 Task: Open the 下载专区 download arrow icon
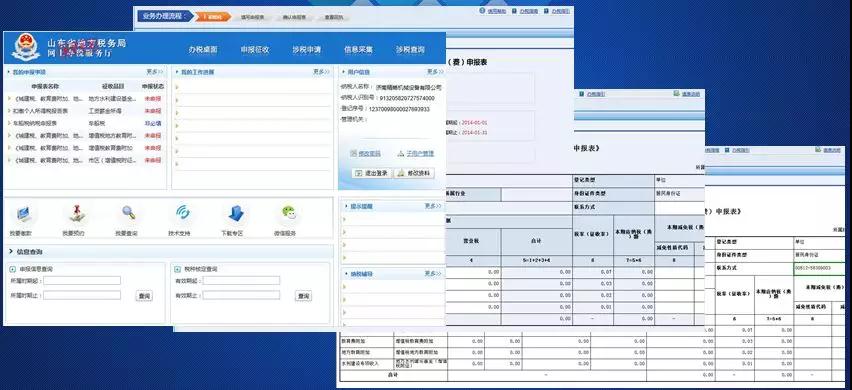[235, 213]
